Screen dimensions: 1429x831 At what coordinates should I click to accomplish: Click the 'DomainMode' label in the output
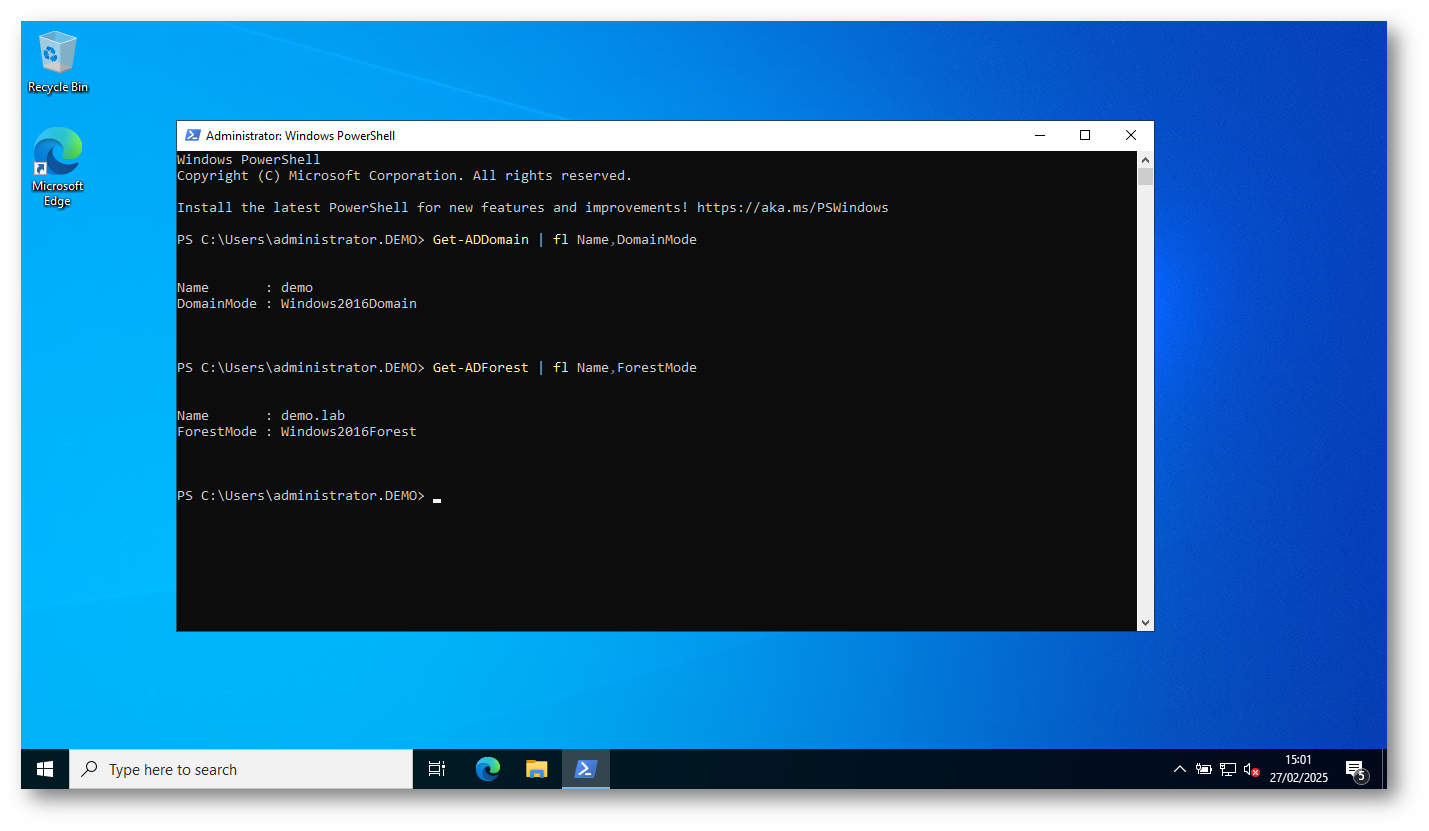point(217,304)
